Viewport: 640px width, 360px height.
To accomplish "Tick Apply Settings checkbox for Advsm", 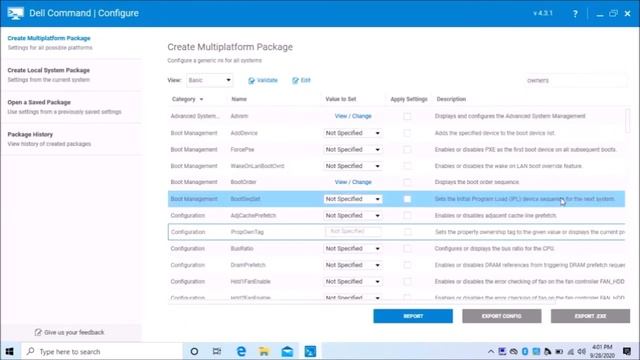I will click(x=407, y=116).
